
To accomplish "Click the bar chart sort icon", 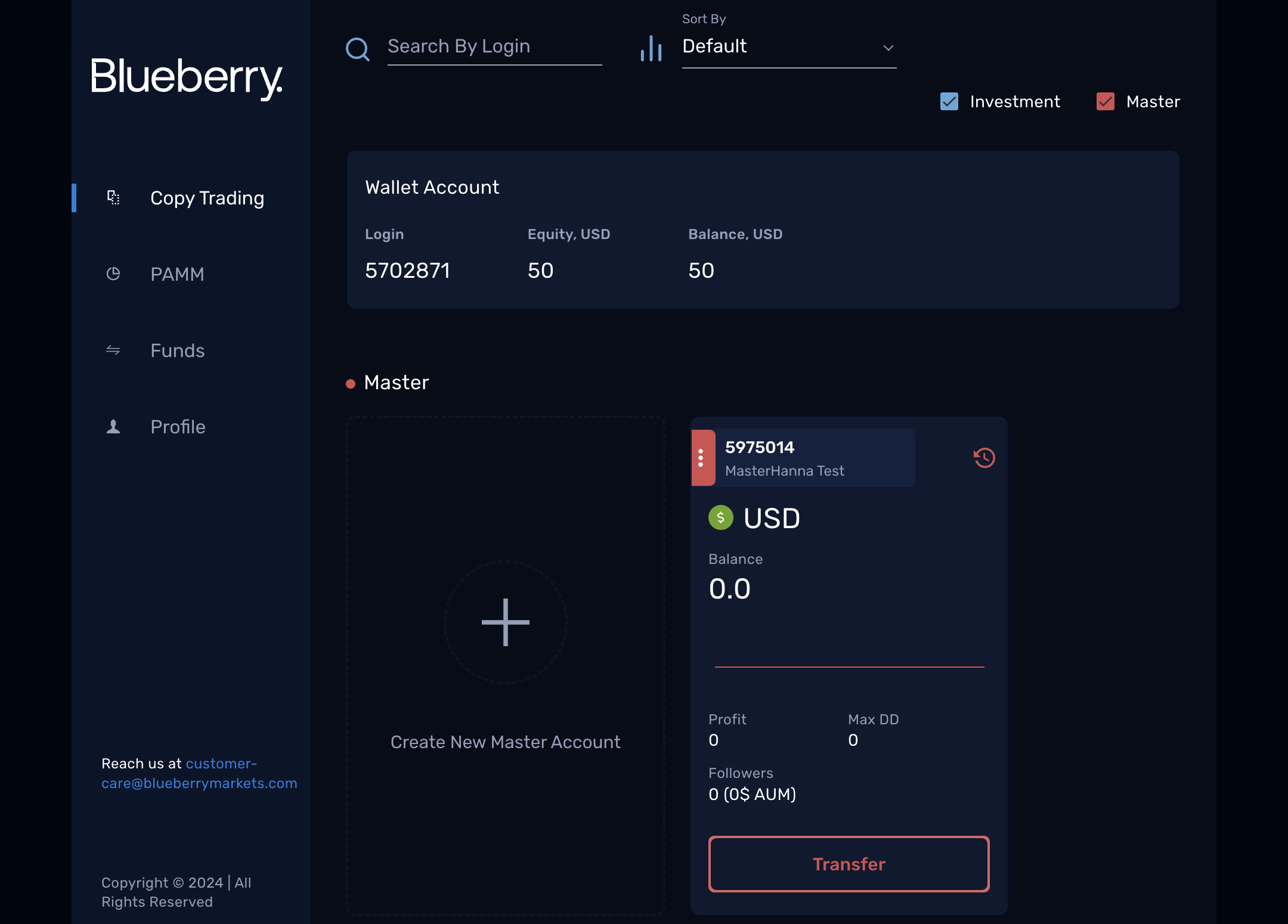I will pyautogui.click(x=651, y=48).
